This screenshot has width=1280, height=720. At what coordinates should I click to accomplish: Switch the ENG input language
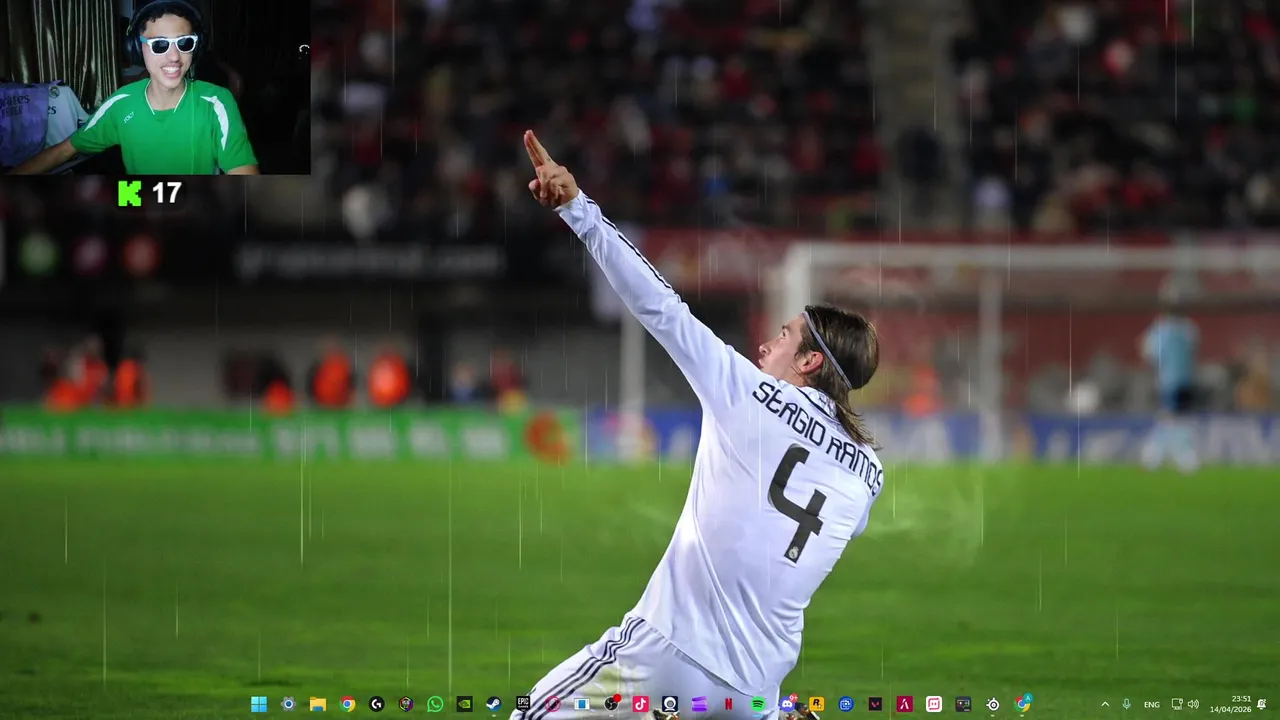1152,704
